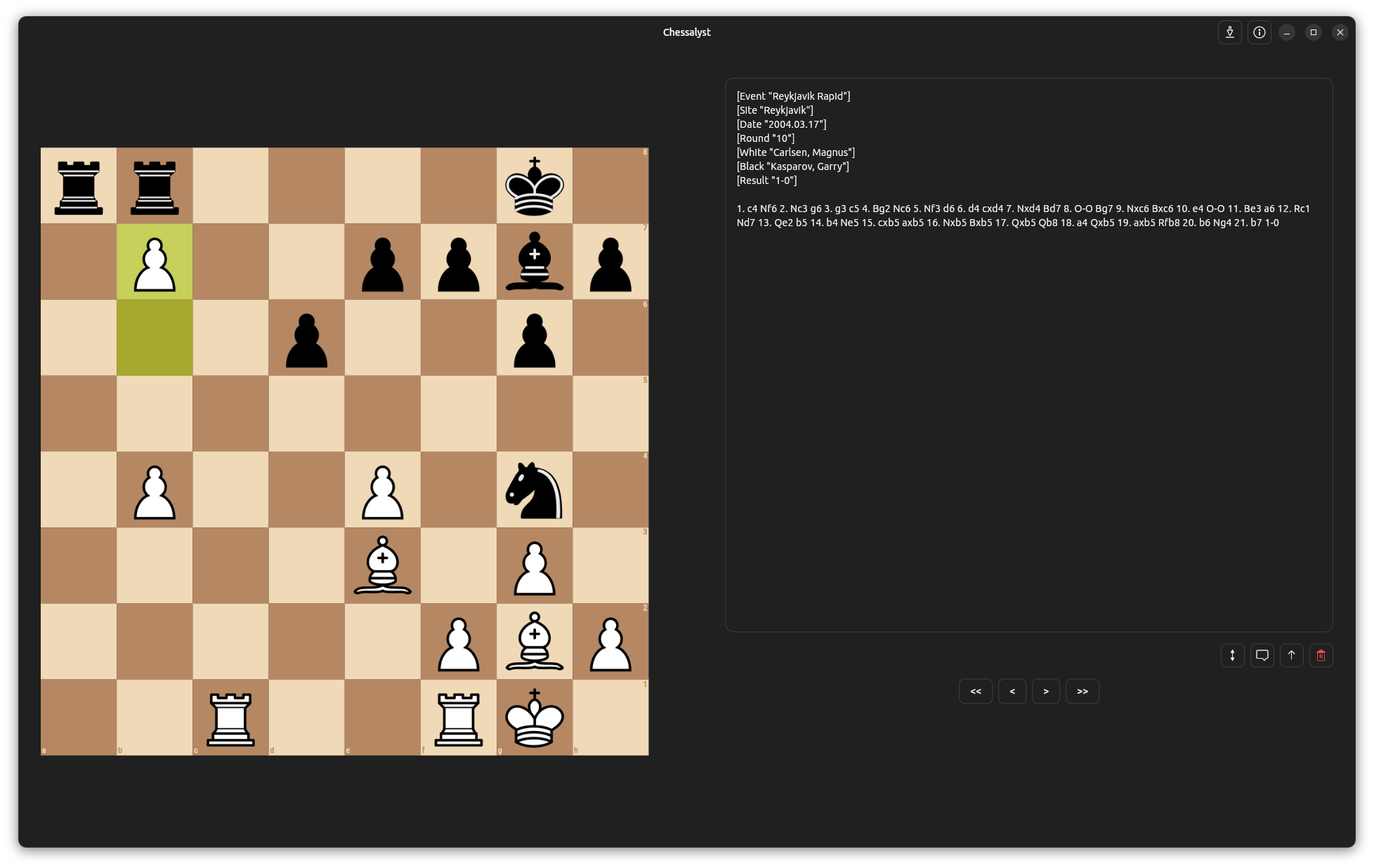The width and height of the screenshot is (1374, 868).
Task: Flip the board with vertical arrows icon
Action: pos(1232,655)
